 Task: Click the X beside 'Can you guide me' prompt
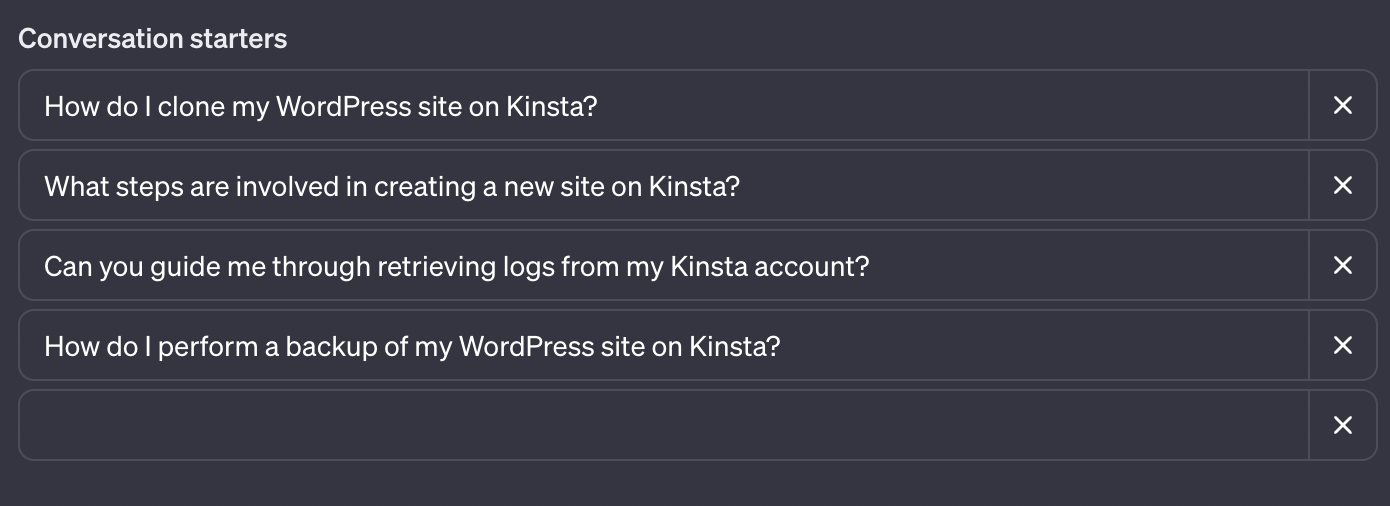pos(1342,265)
